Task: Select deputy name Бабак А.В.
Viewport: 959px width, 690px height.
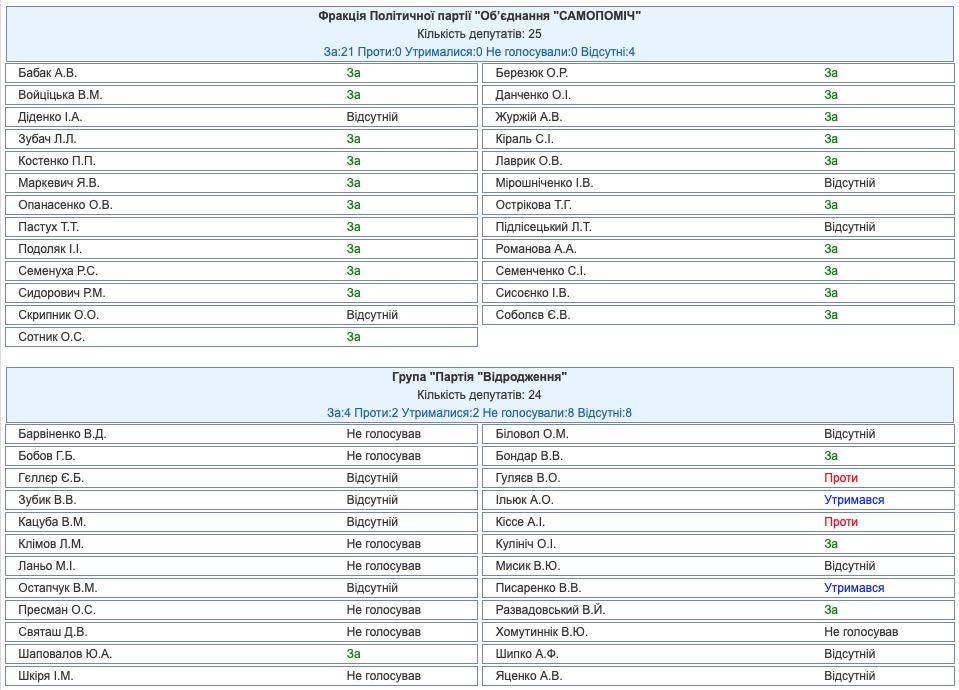Action: [48, 73]
